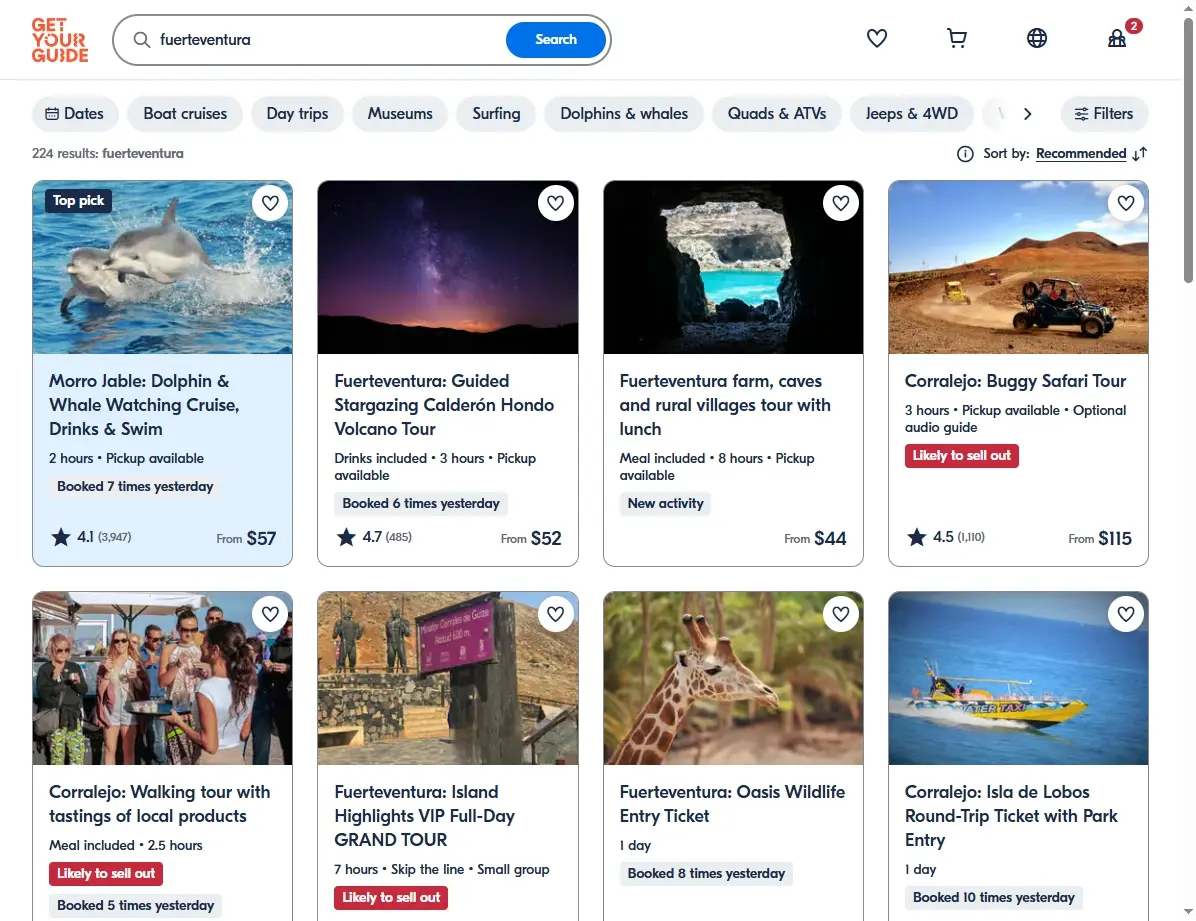Click the 4.1 star rating on dolphin cruise
Image resolution: width=1196 pixels, height=921 pixels.
[x=91, y=537]
